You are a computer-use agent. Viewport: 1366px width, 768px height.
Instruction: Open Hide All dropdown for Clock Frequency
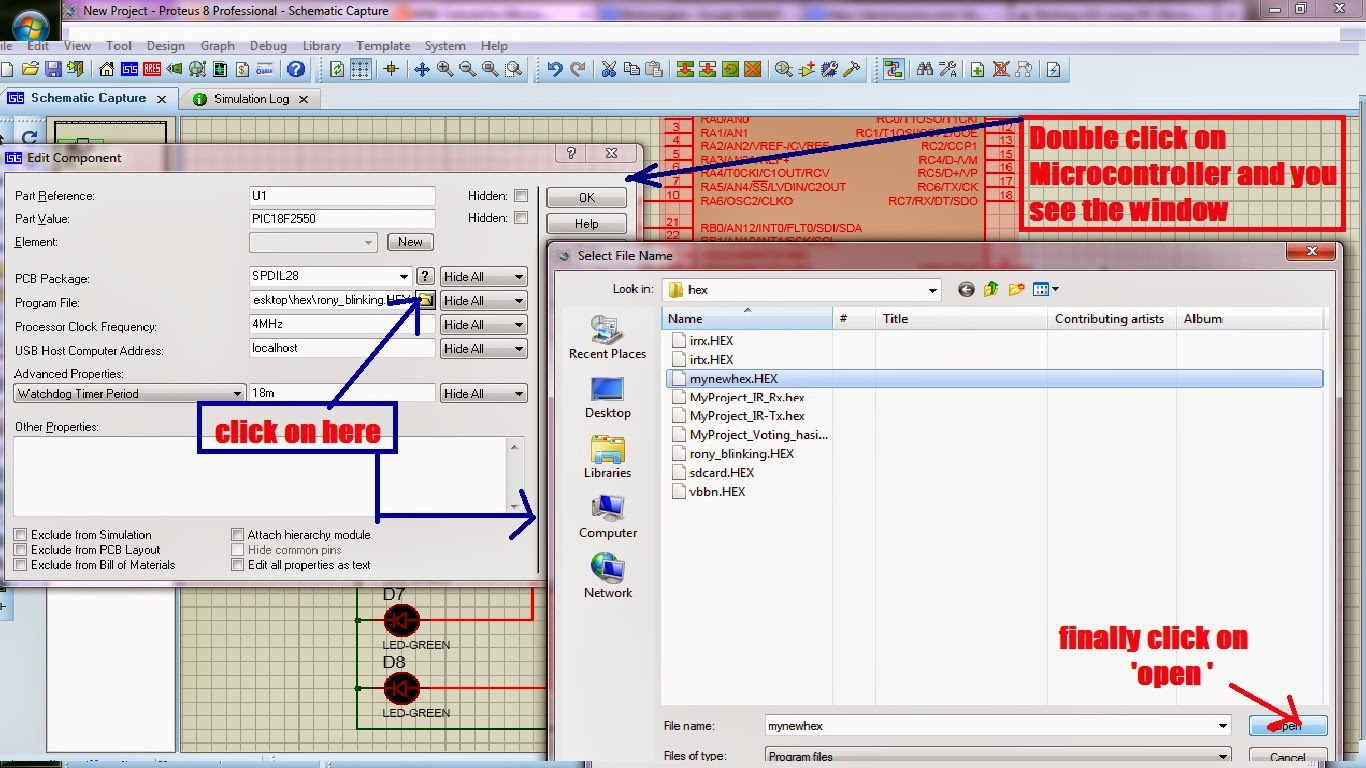click(484, 325)
